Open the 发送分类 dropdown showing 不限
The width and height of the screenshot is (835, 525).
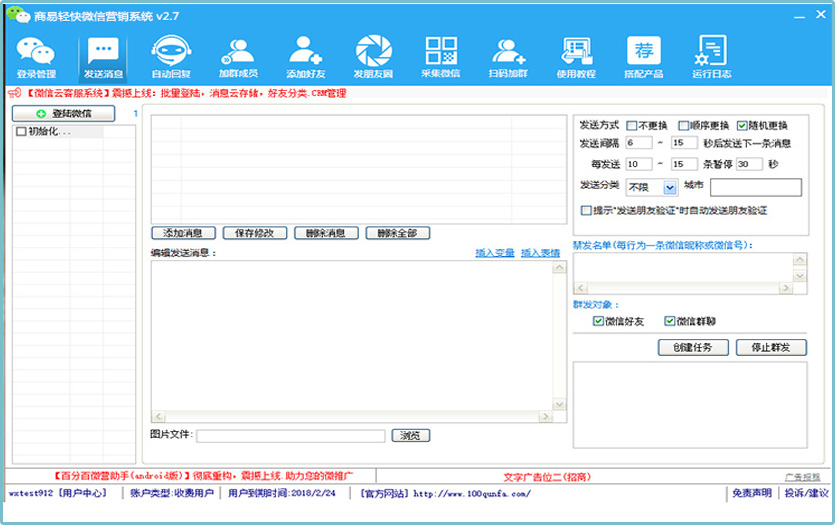651,187
